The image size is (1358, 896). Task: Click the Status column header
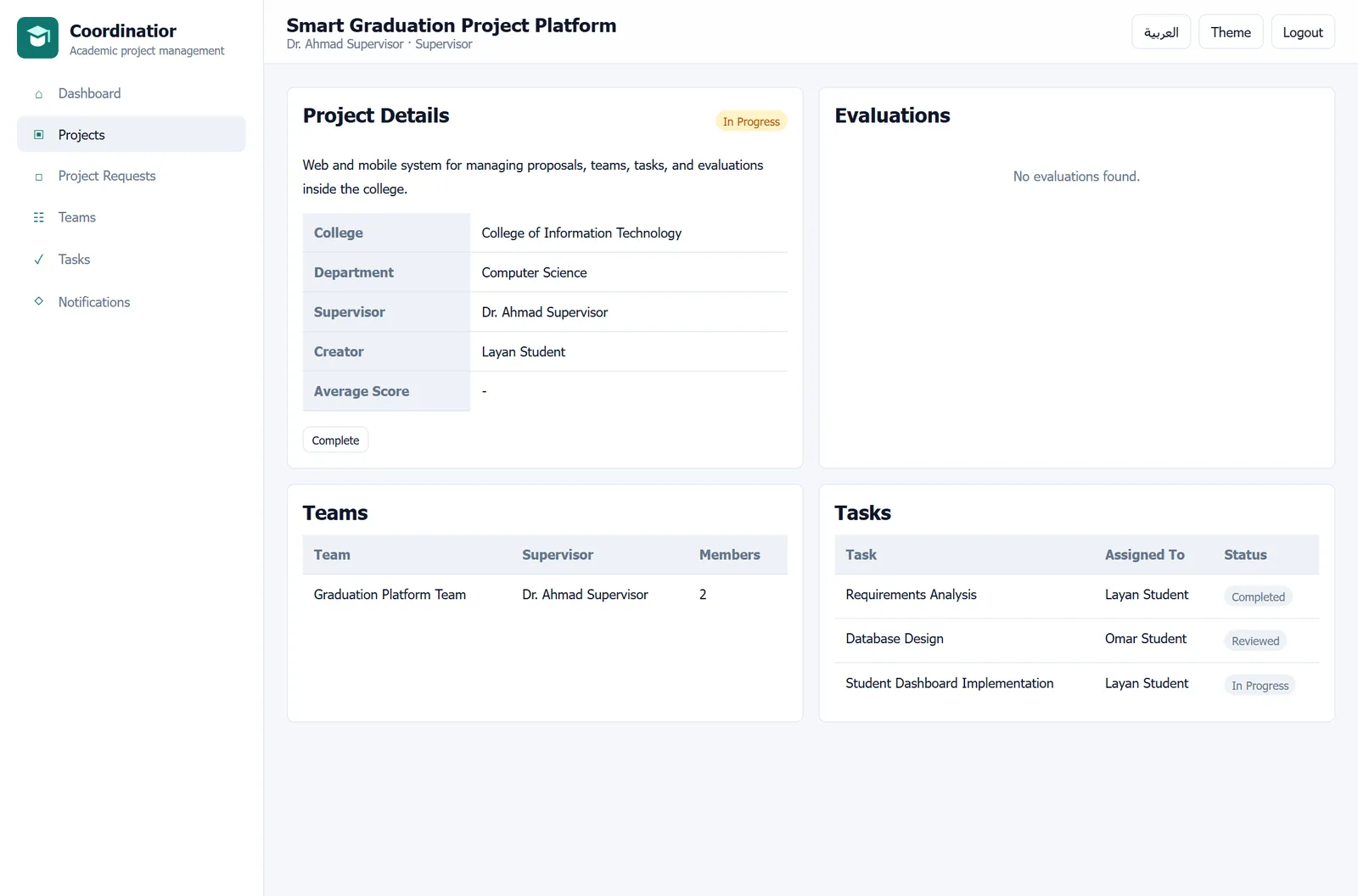pos(1245,555)
